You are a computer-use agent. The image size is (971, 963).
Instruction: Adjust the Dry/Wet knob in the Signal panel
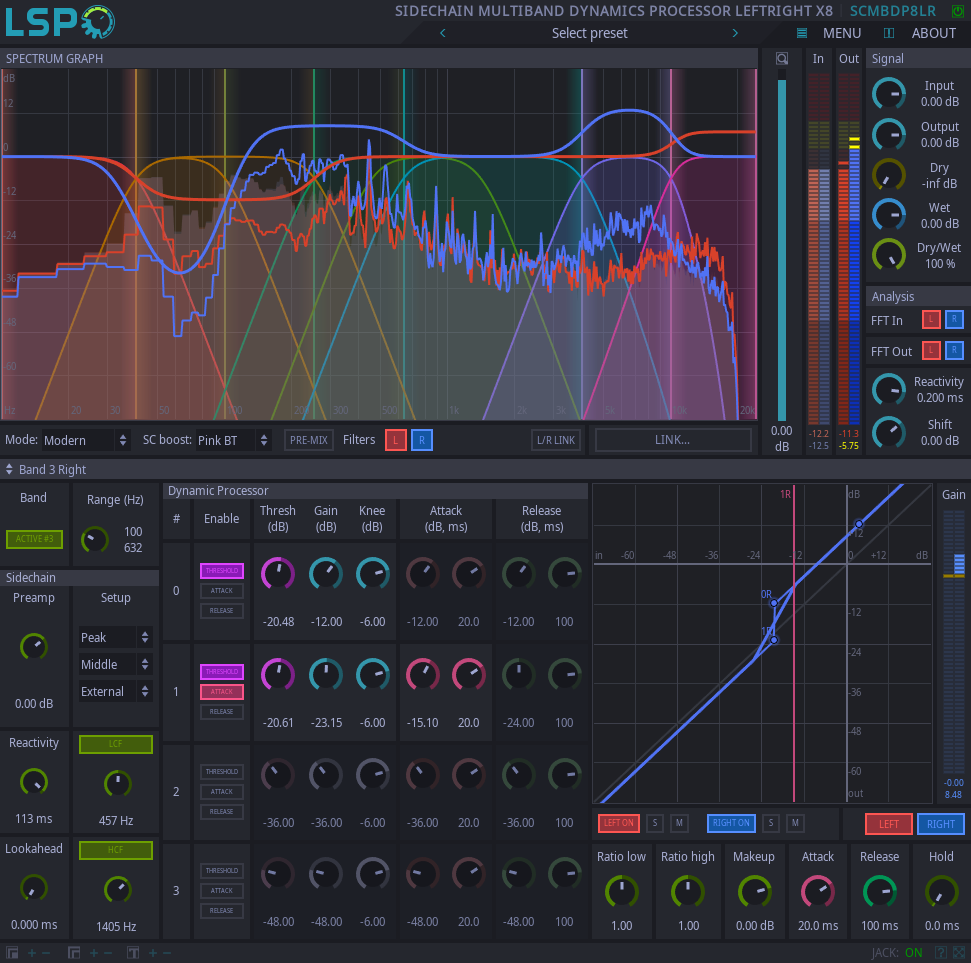[x=888, y=254]
